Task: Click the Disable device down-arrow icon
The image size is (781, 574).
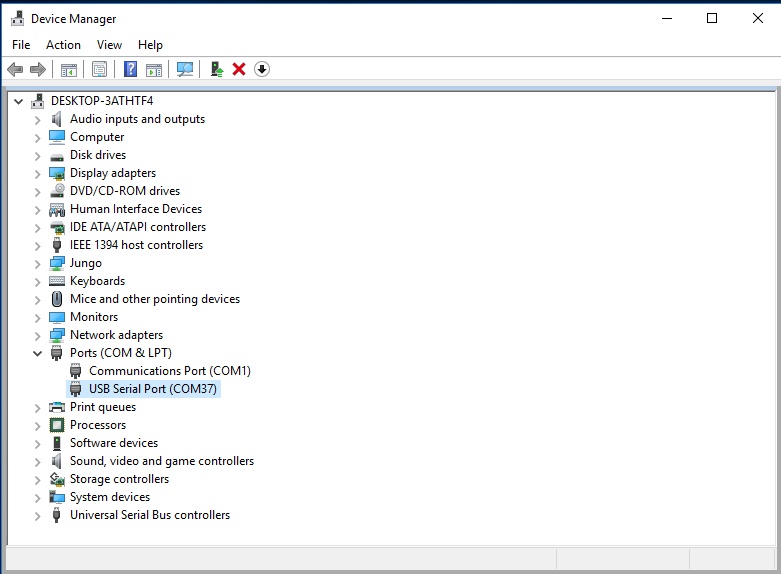Action: (x=262, y=69)
